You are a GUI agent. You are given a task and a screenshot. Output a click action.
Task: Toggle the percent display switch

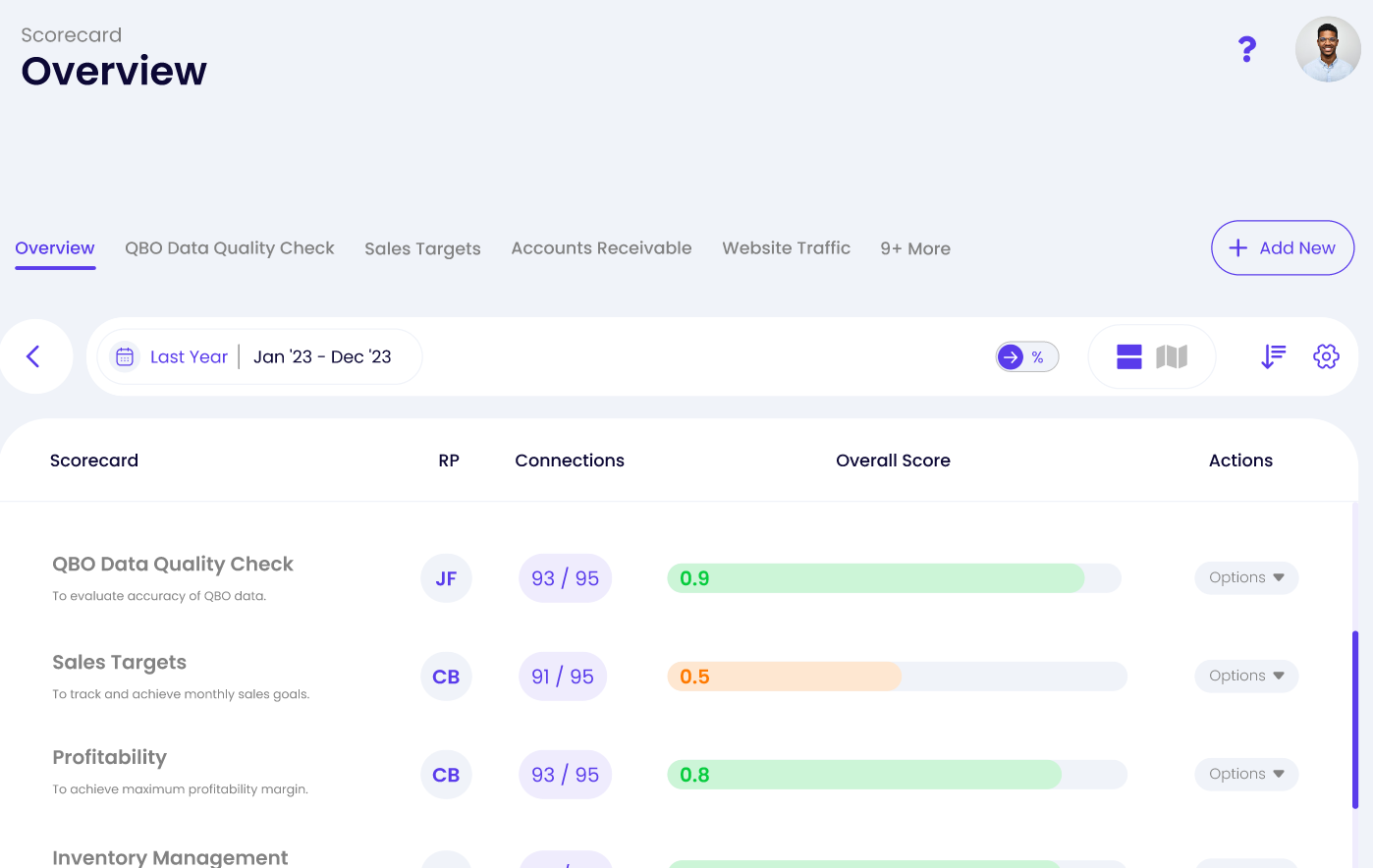tap(1027, 357)
